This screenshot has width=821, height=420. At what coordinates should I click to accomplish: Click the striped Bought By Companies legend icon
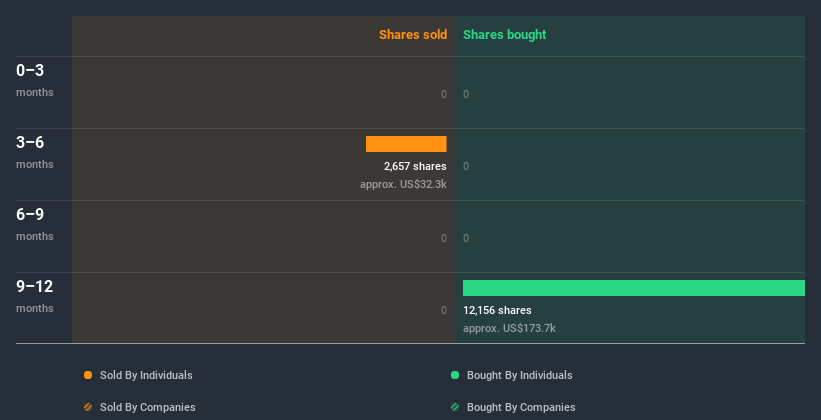coord(455,407)
